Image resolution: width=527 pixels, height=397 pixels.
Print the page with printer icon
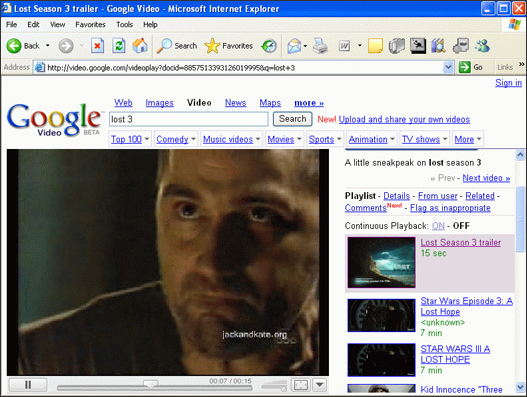(320, 46)
